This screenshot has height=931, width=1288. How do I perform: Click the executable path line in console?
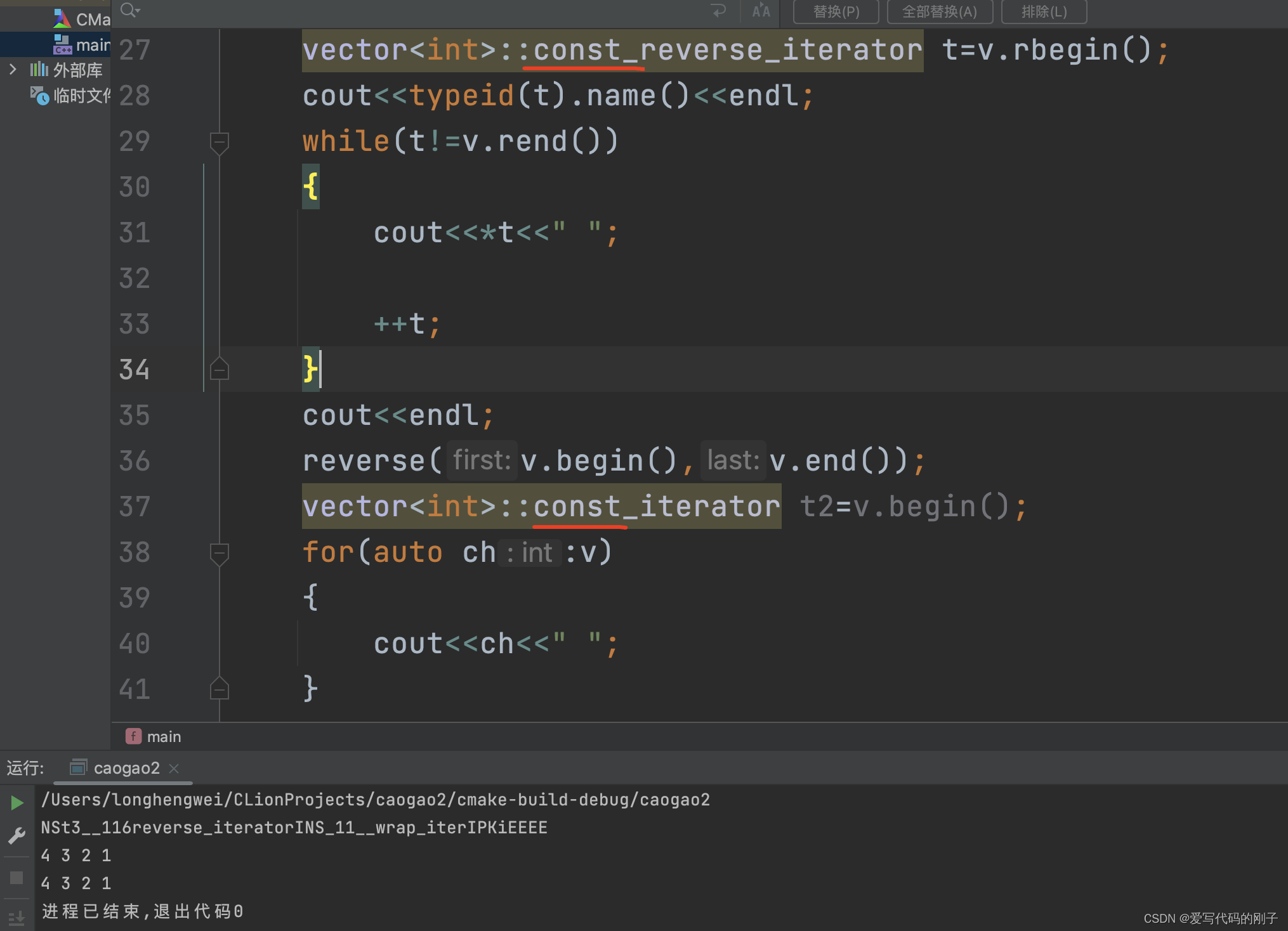click(376, 800)
